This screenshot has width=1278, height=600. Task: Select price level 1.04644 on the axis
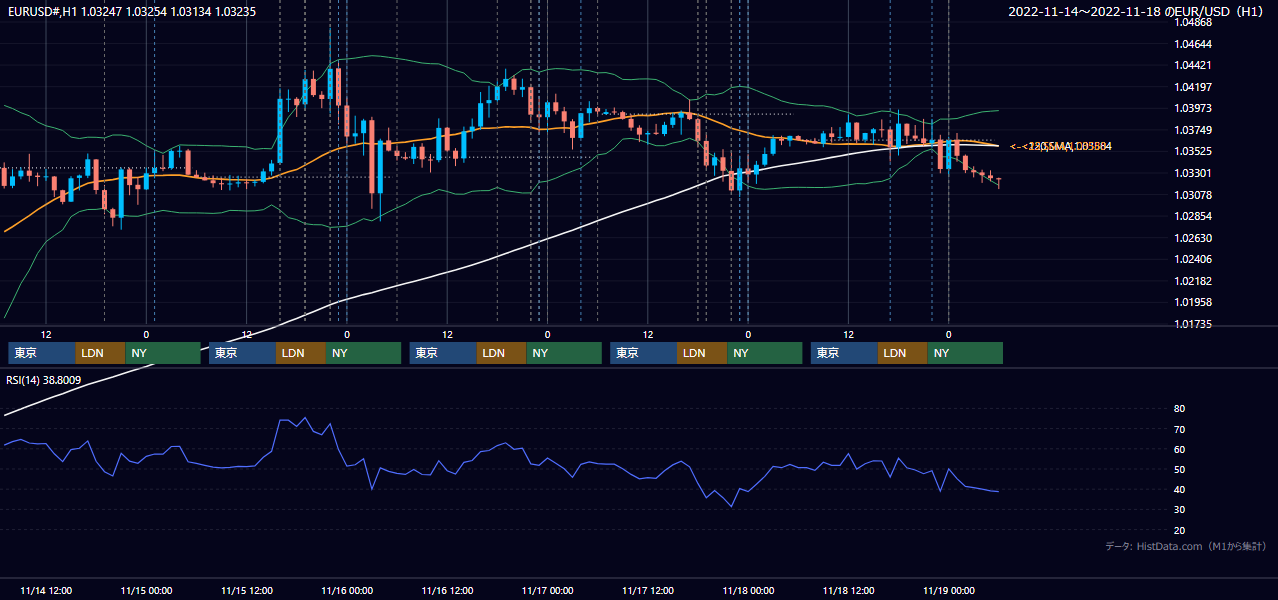point(1193,44)
